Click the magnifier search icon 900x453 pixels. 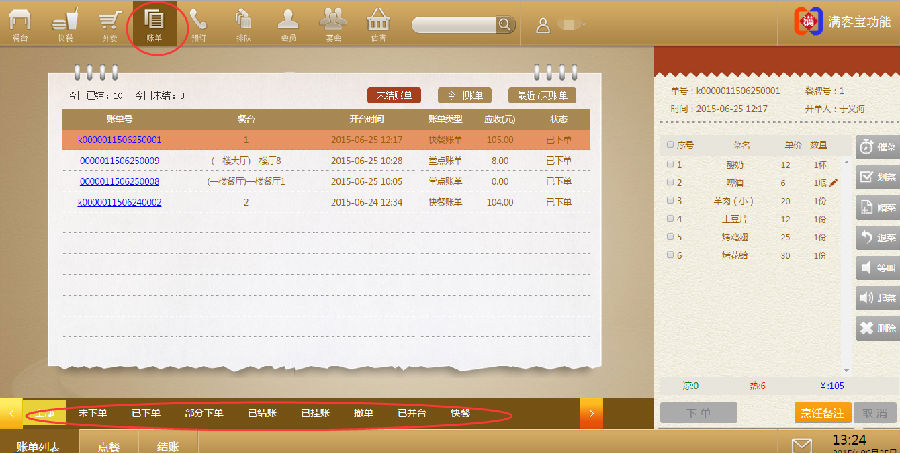coord(505,24)
